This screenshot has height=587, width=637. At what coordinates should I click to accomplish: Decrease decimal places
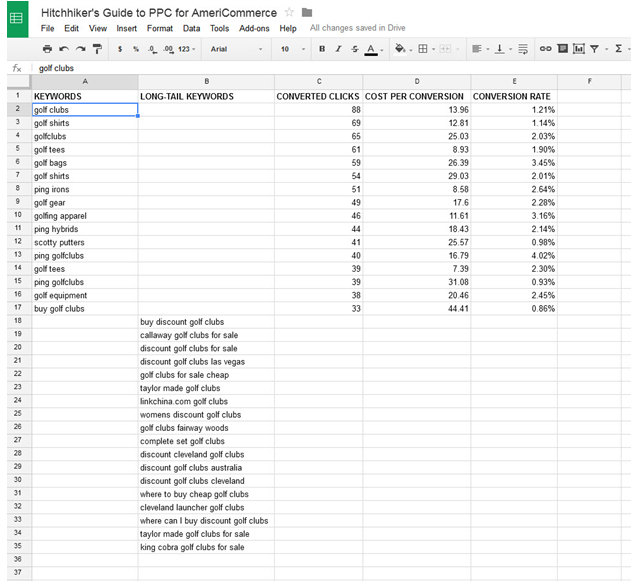pyautogui.click(x=152, y=49)
